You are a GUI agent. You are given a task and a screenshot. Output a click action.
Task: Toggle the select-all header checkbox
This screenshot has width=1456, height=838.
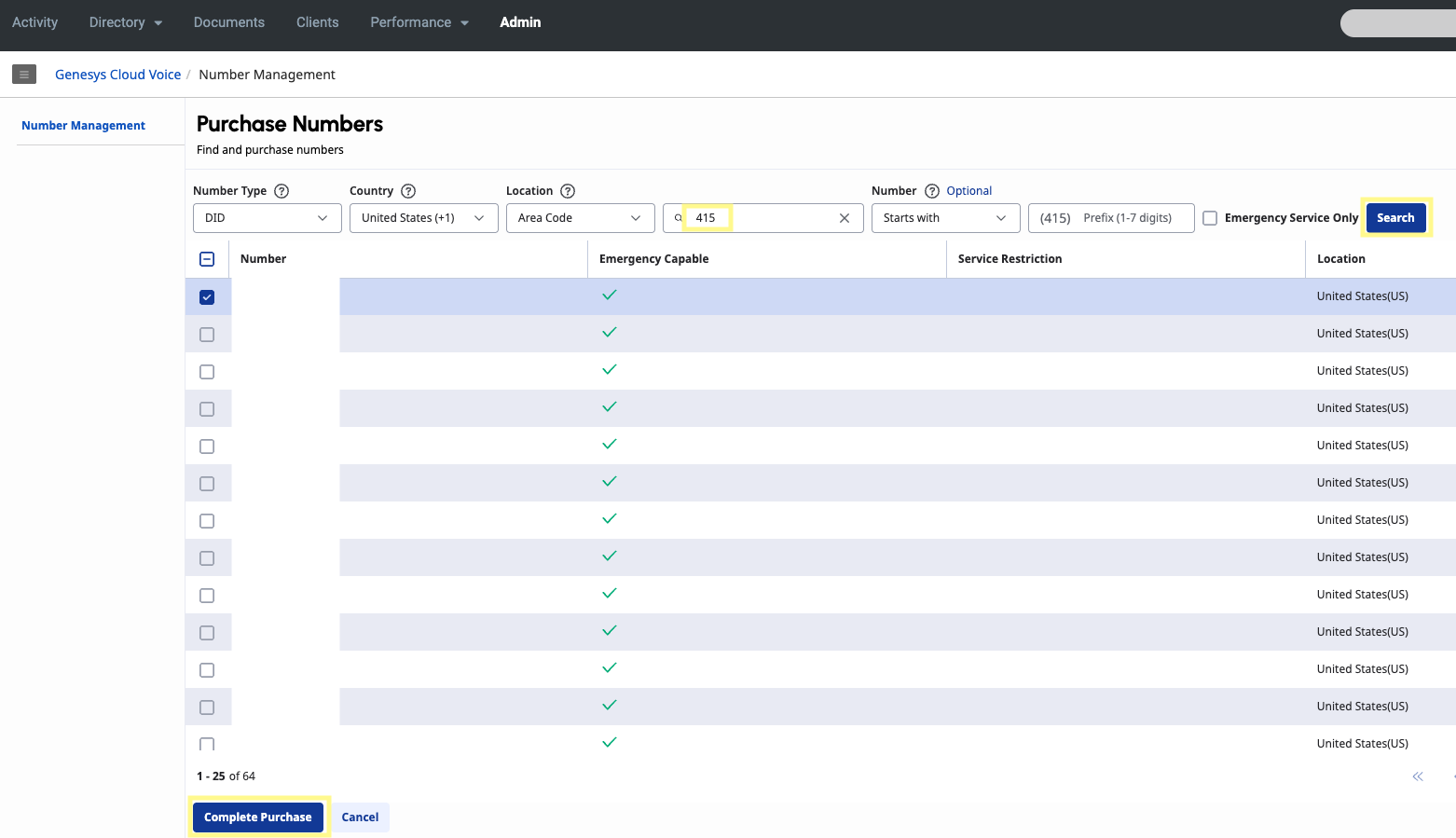207,259
